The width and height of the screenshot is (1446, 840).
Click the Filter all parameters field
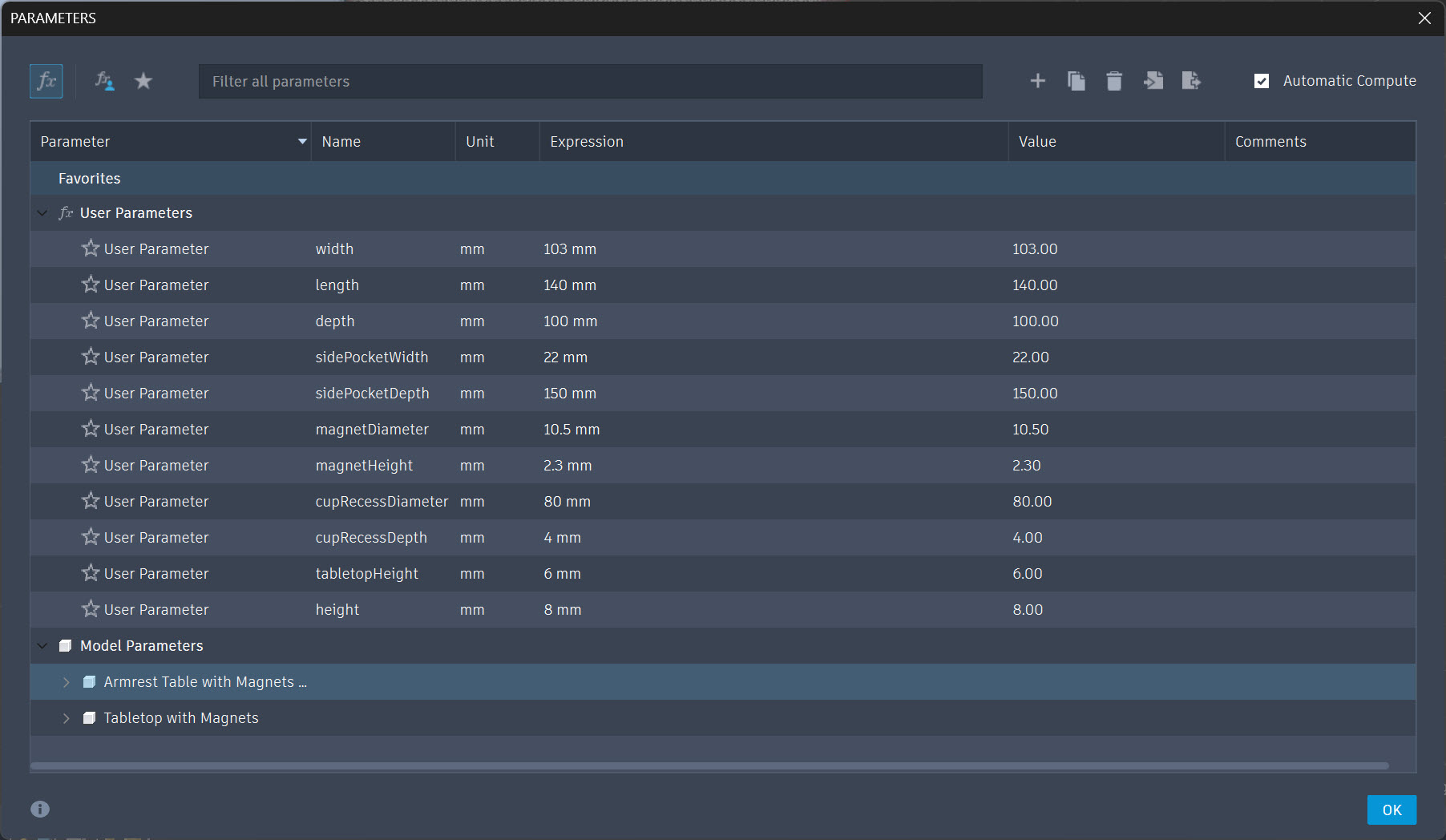click(590, 81)
